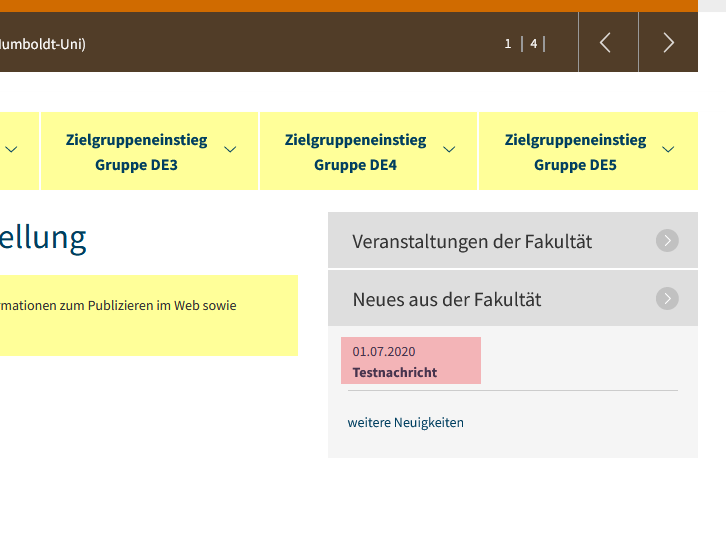Expand the chevron at the left menu edge

pos(11,150)
